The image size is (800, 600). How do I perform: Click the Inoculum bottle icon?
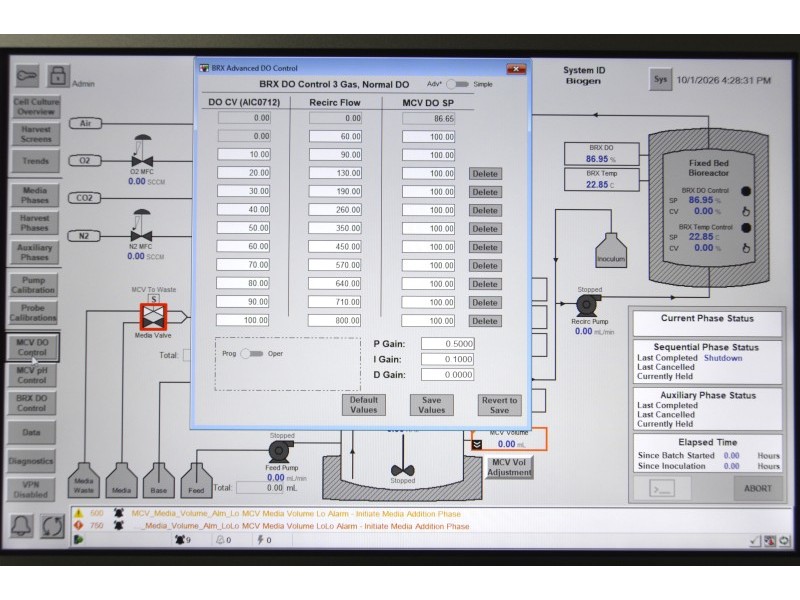pos(610,250)
